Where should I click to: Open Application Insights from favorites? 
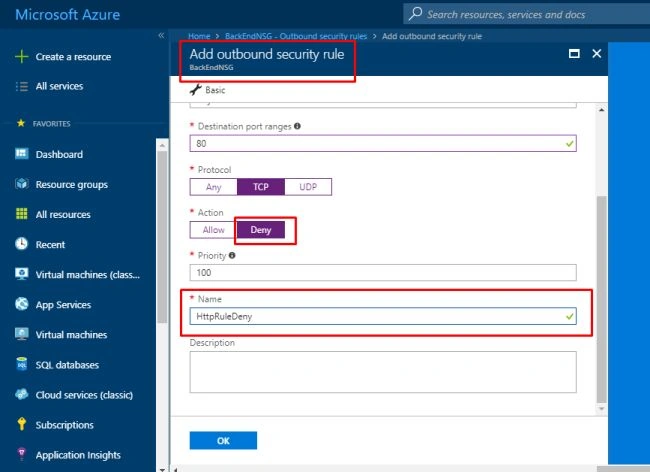78,455
